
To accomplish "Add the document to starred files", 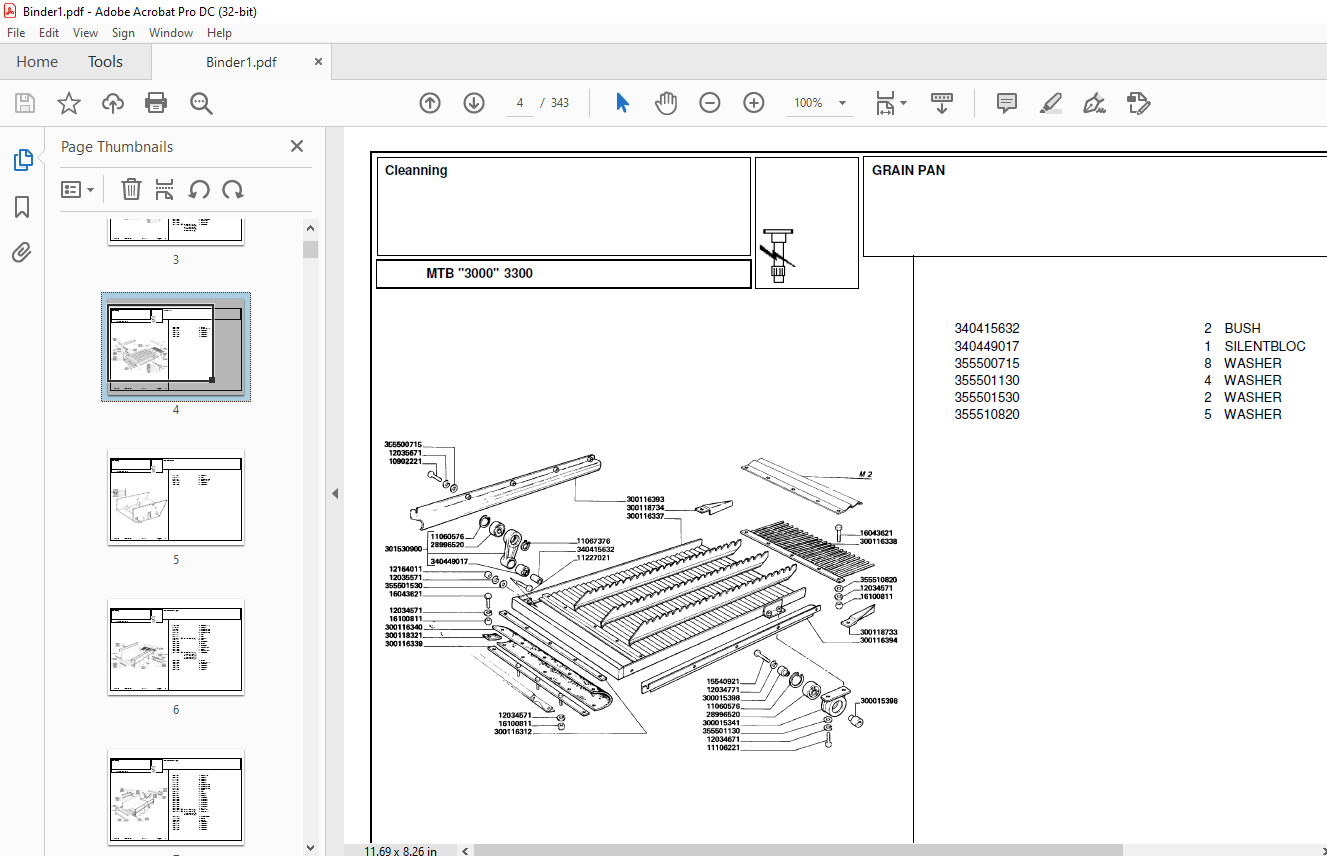I will pos(69,103).
